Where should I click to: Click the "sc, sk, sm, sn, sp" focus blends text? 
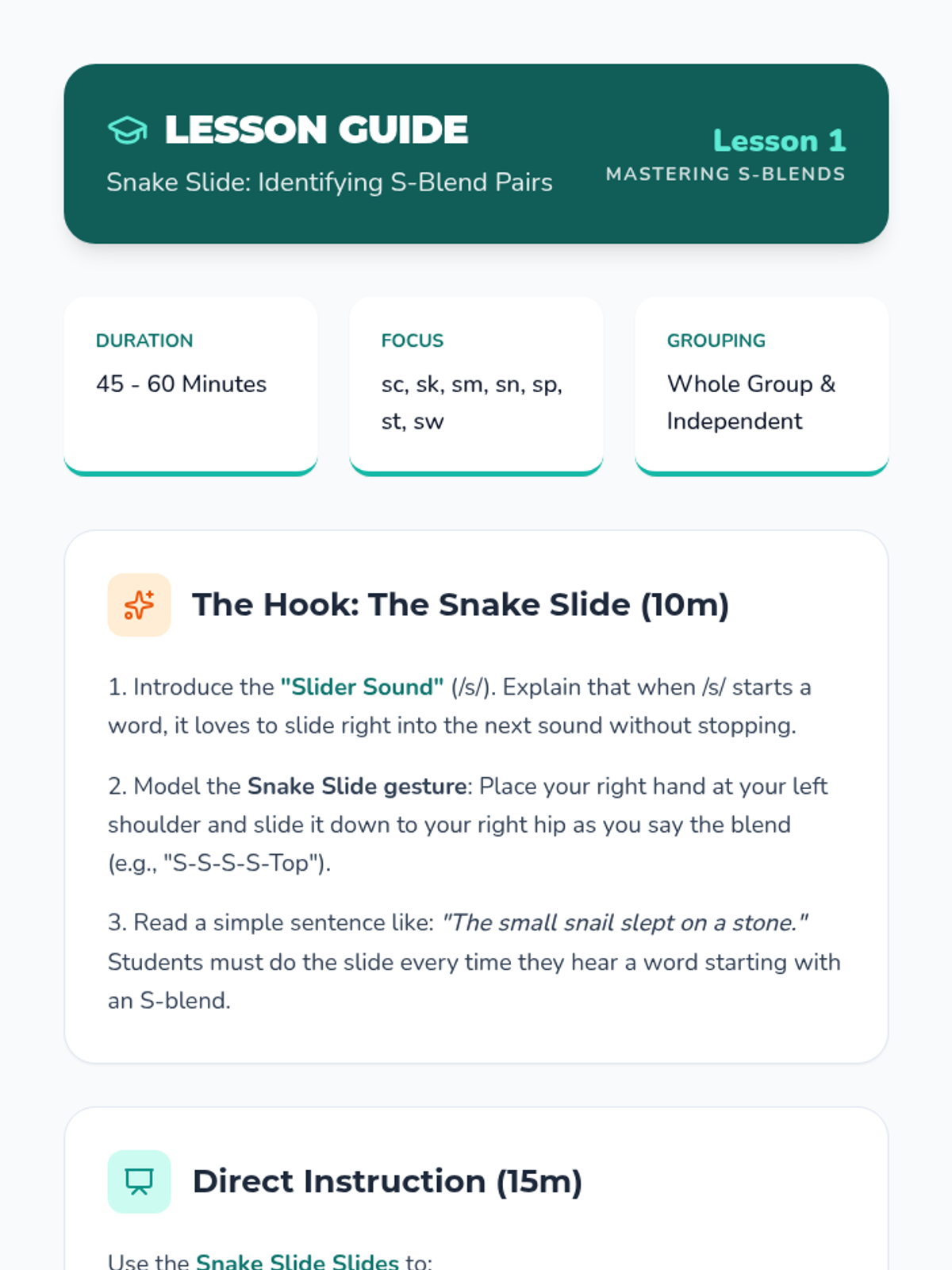point(471,384)
